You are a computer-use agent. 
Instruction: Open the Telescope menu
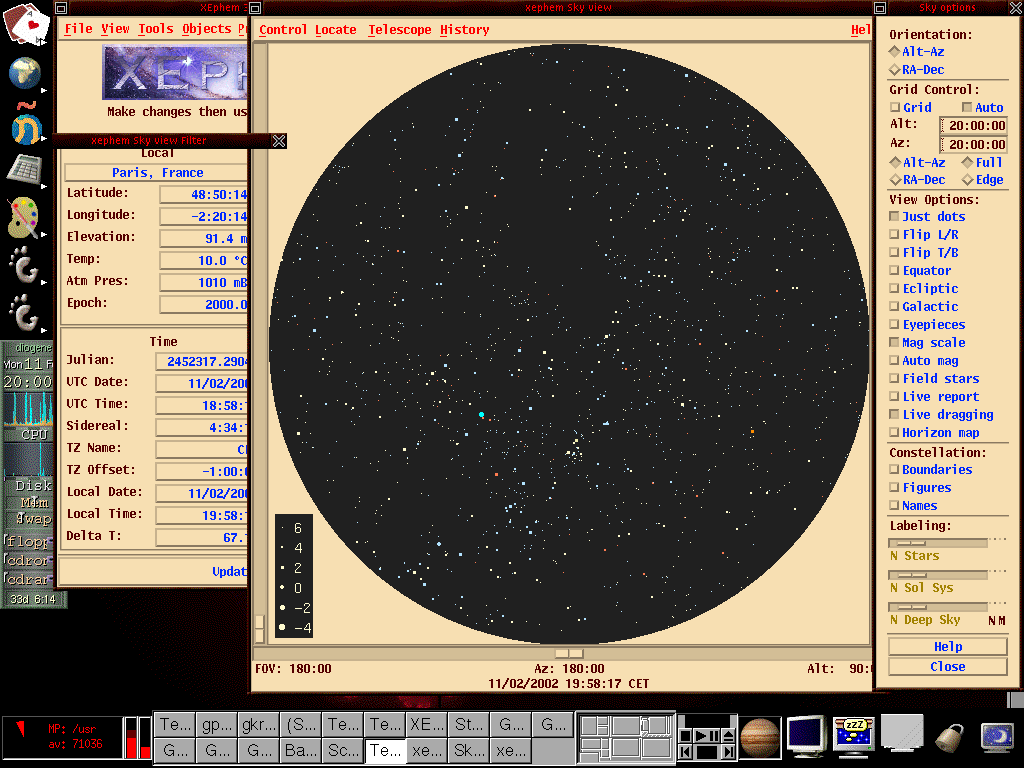399,30
